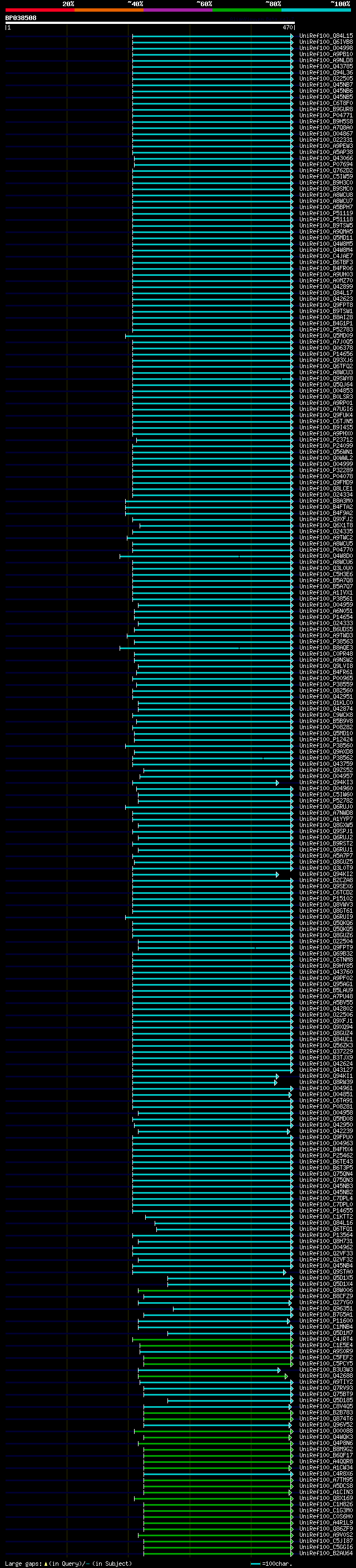Select hit label UniRef100_P07694

(x=326, y=164)
